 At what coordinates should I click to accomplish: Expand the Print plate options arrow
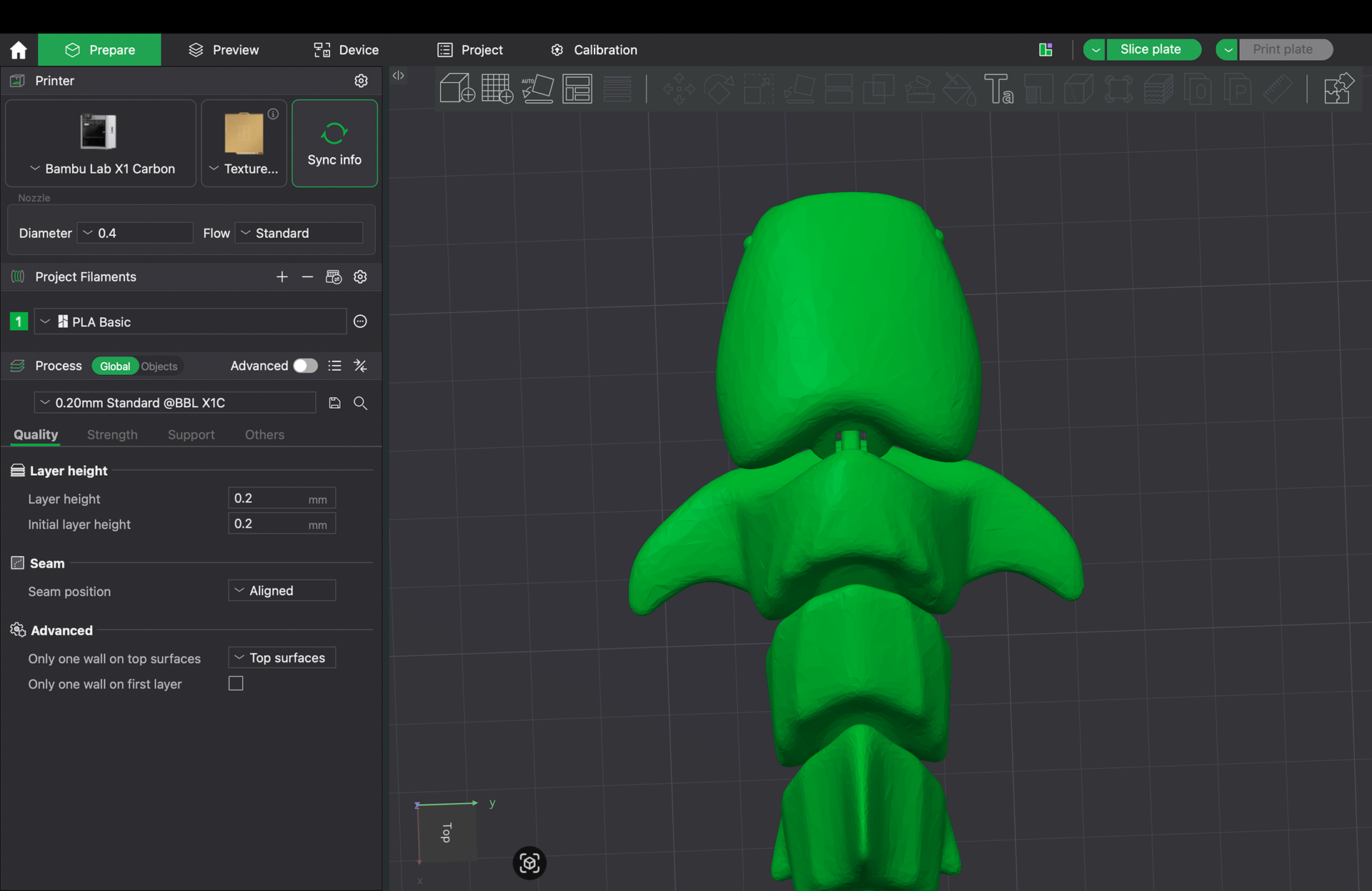[1228, 50]
